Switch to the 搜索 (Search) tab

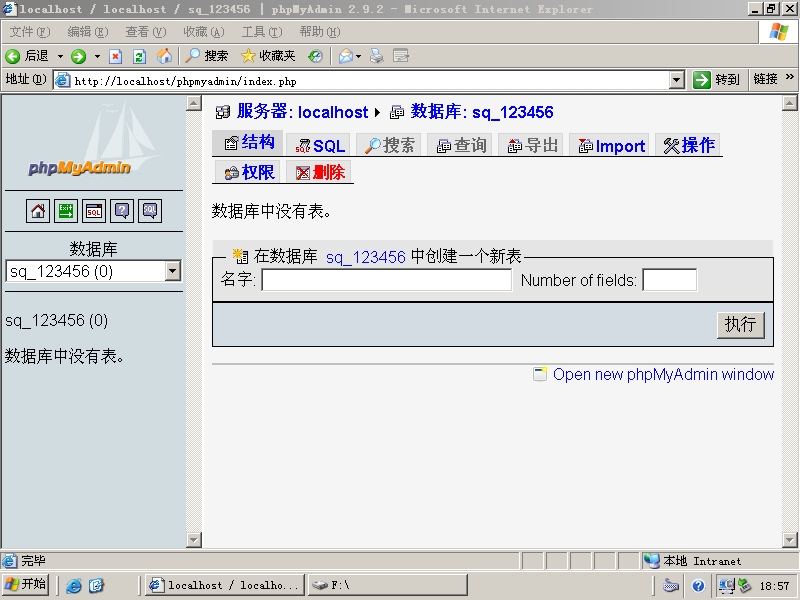click(389, 145)
